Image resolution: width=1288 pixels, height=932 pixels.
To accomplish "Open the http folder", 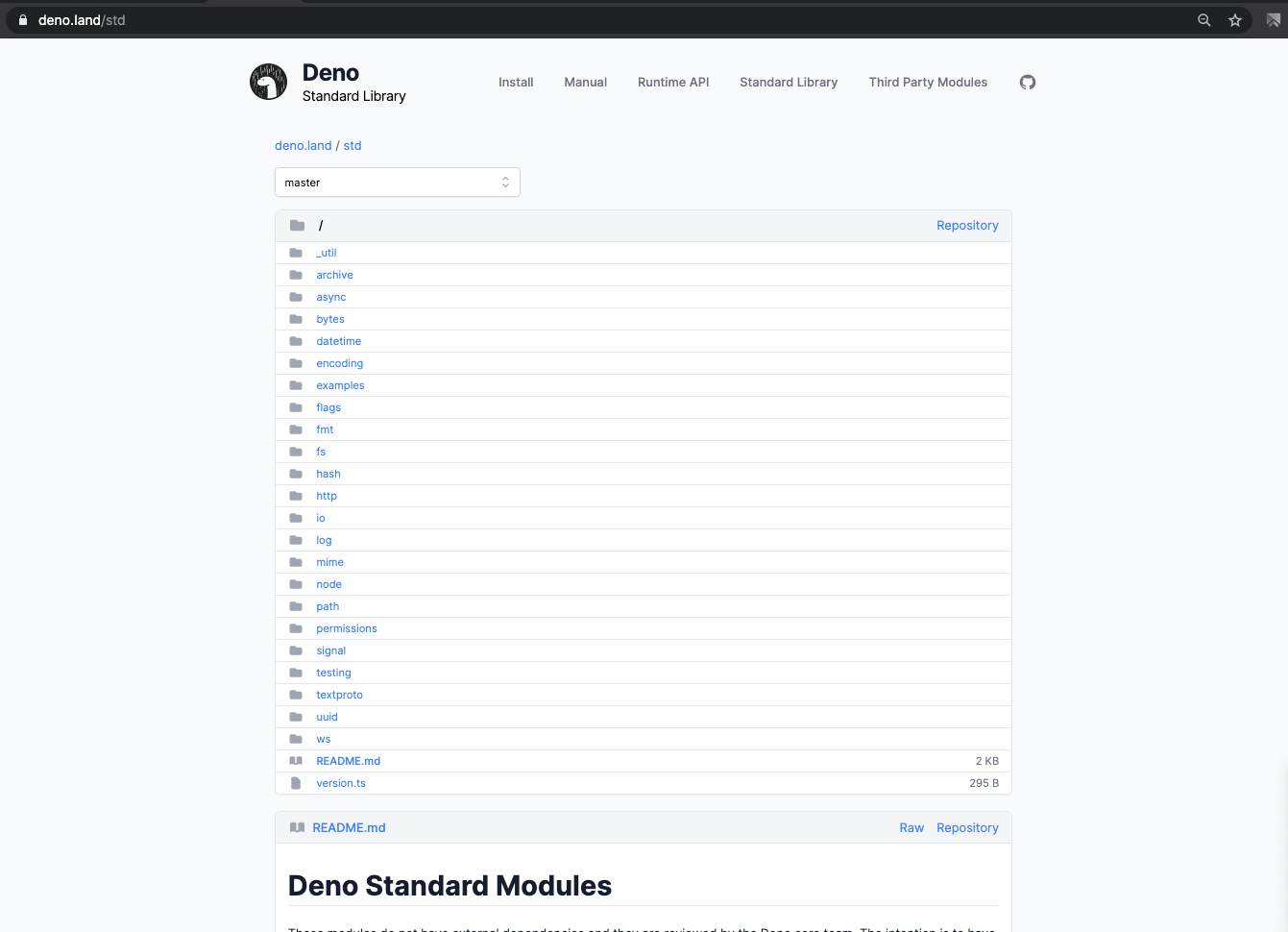I will (327, 496).
